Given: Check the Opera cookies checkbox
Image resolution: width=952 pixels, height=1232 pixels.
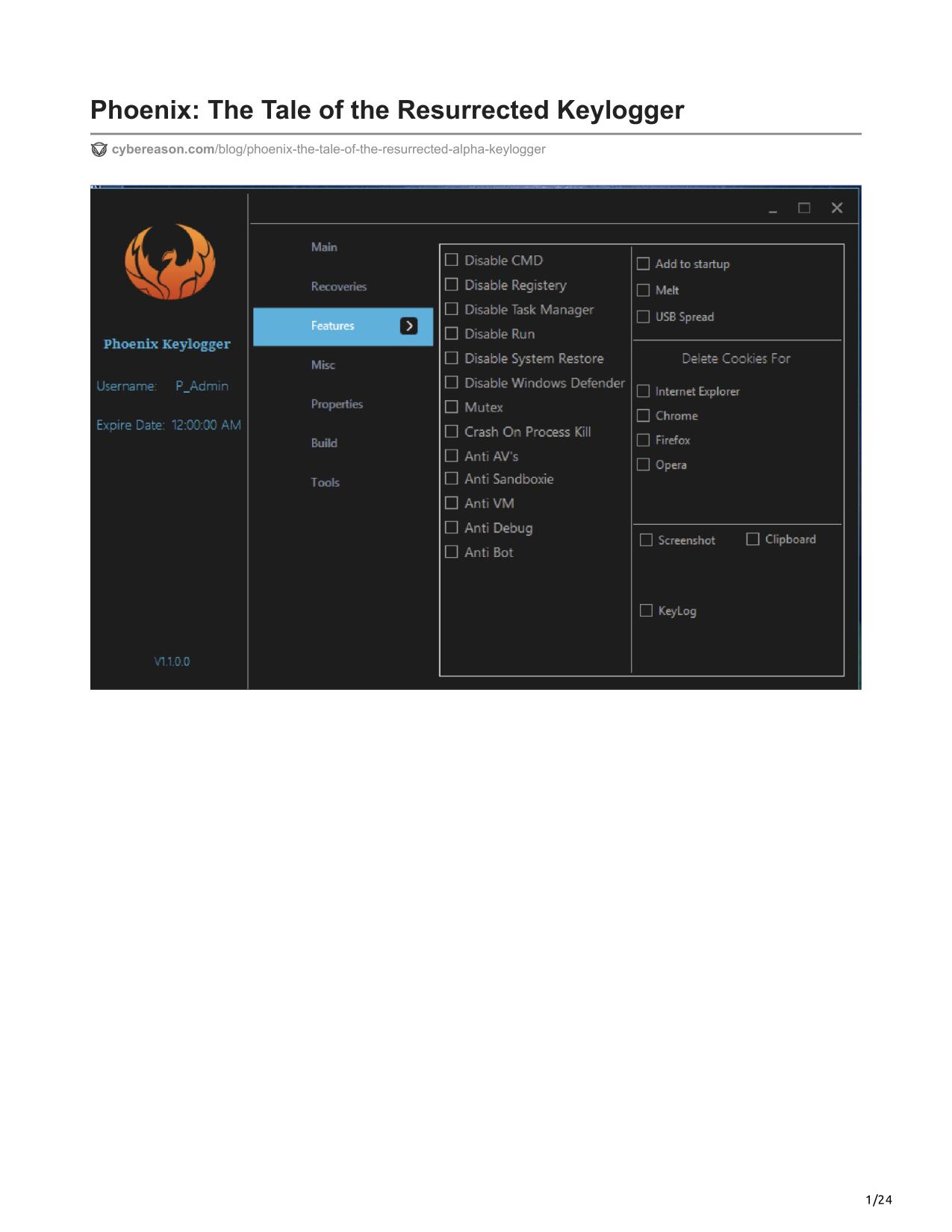Looking at the screenshot, I should coord(643,464).
